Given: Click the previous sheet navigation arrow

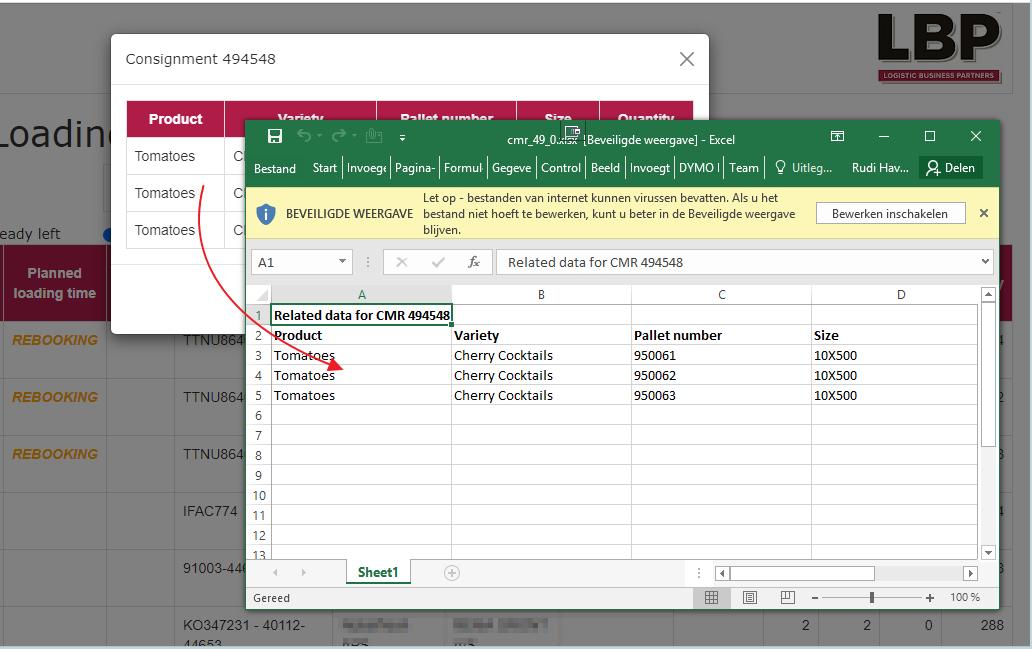Looking at the screenshot, I should (275, 573).
